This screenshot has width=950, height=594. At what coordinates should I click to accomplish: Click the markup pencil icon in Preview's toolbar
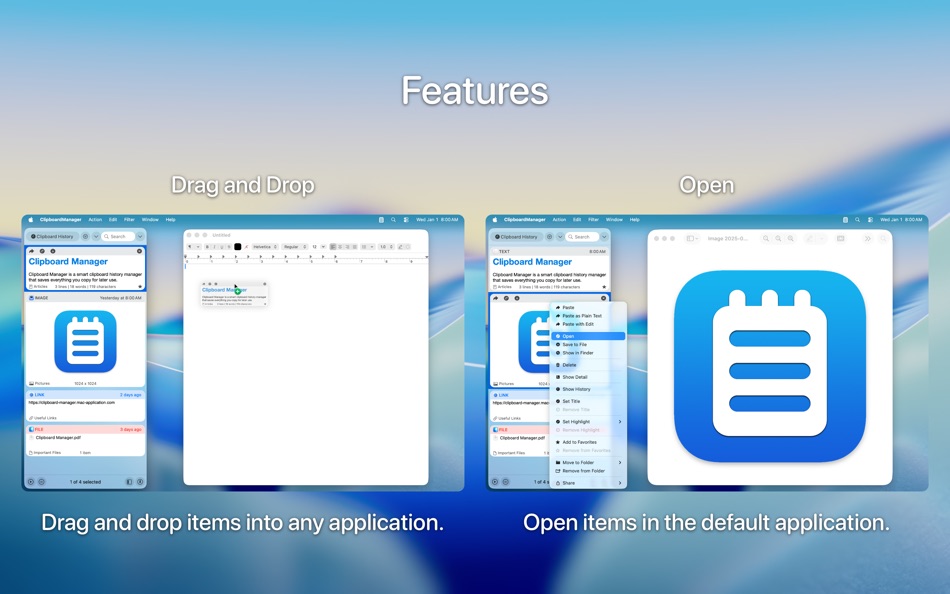click(809, 237)
